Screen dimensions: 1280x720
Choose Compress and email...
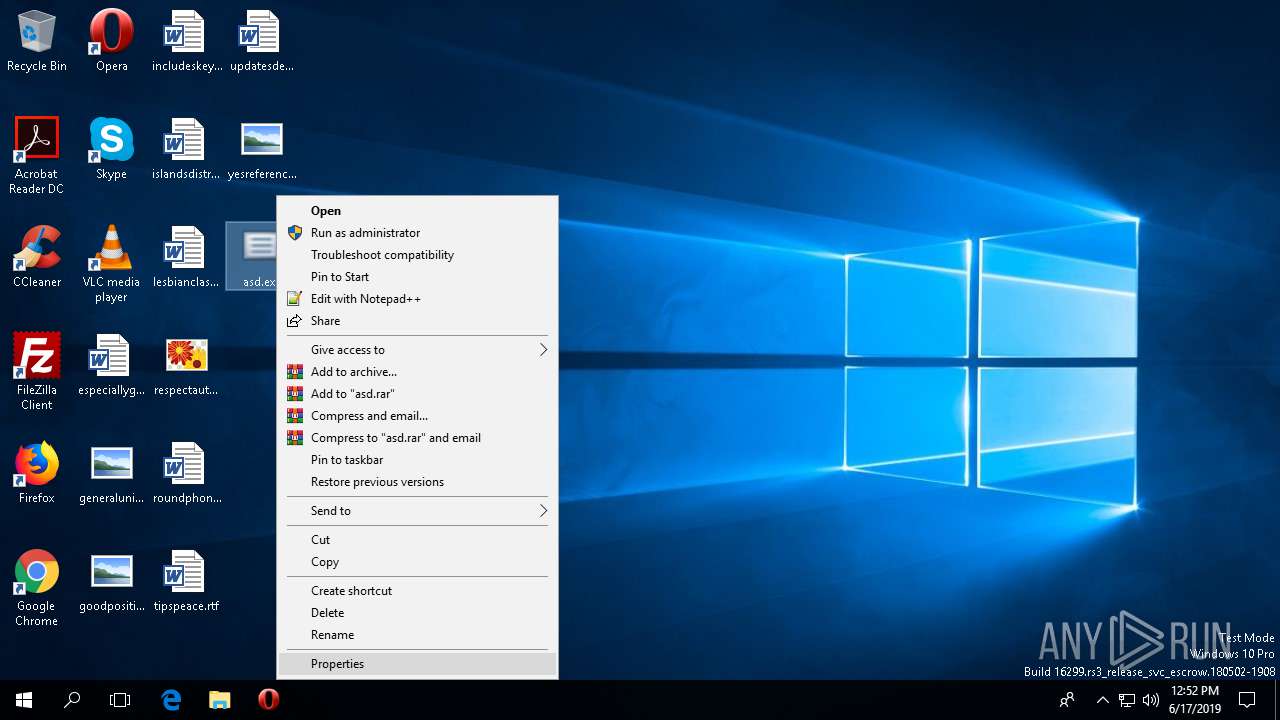coord(417,416)
